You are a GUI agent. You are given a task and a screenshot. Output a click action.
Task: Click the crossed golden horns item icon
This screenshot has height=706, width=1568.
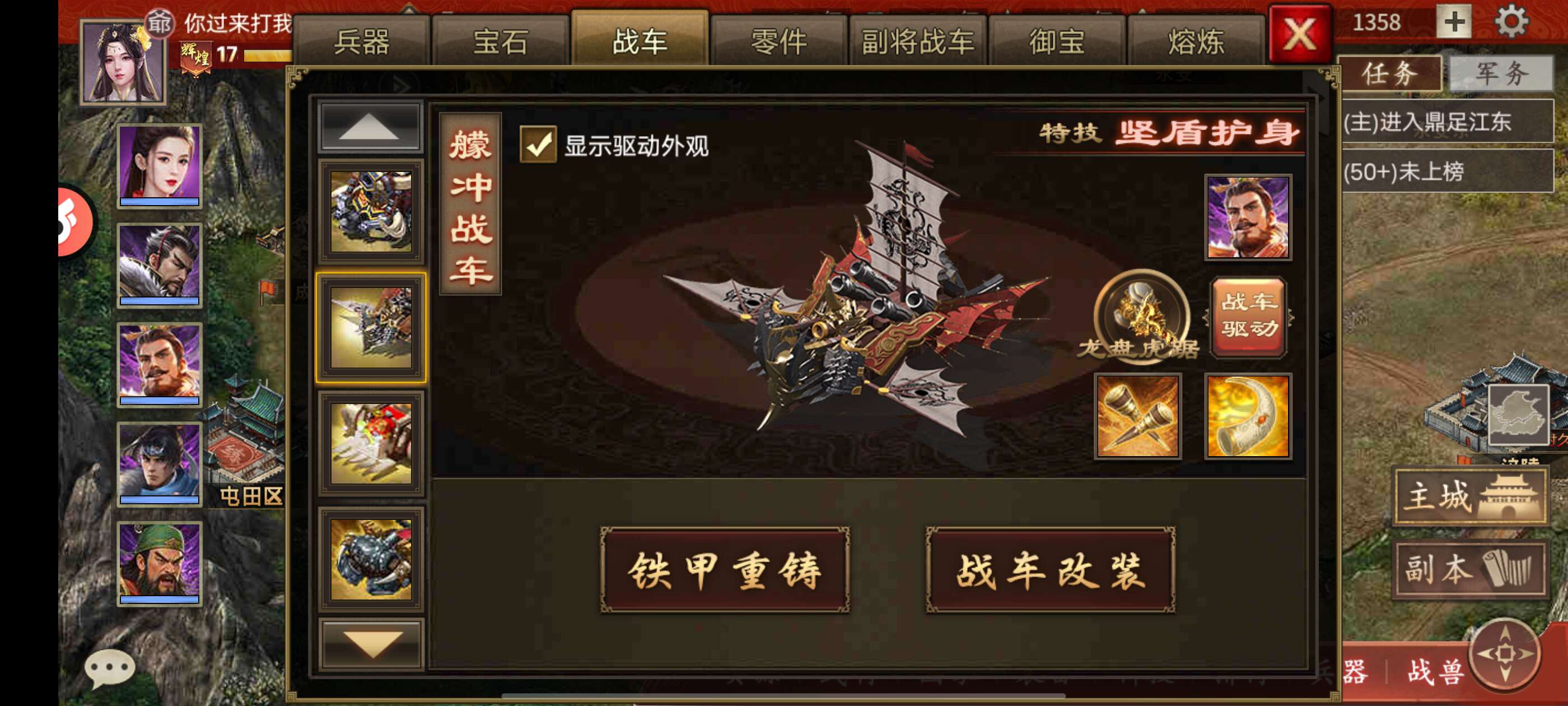[x=1137, y=416]
